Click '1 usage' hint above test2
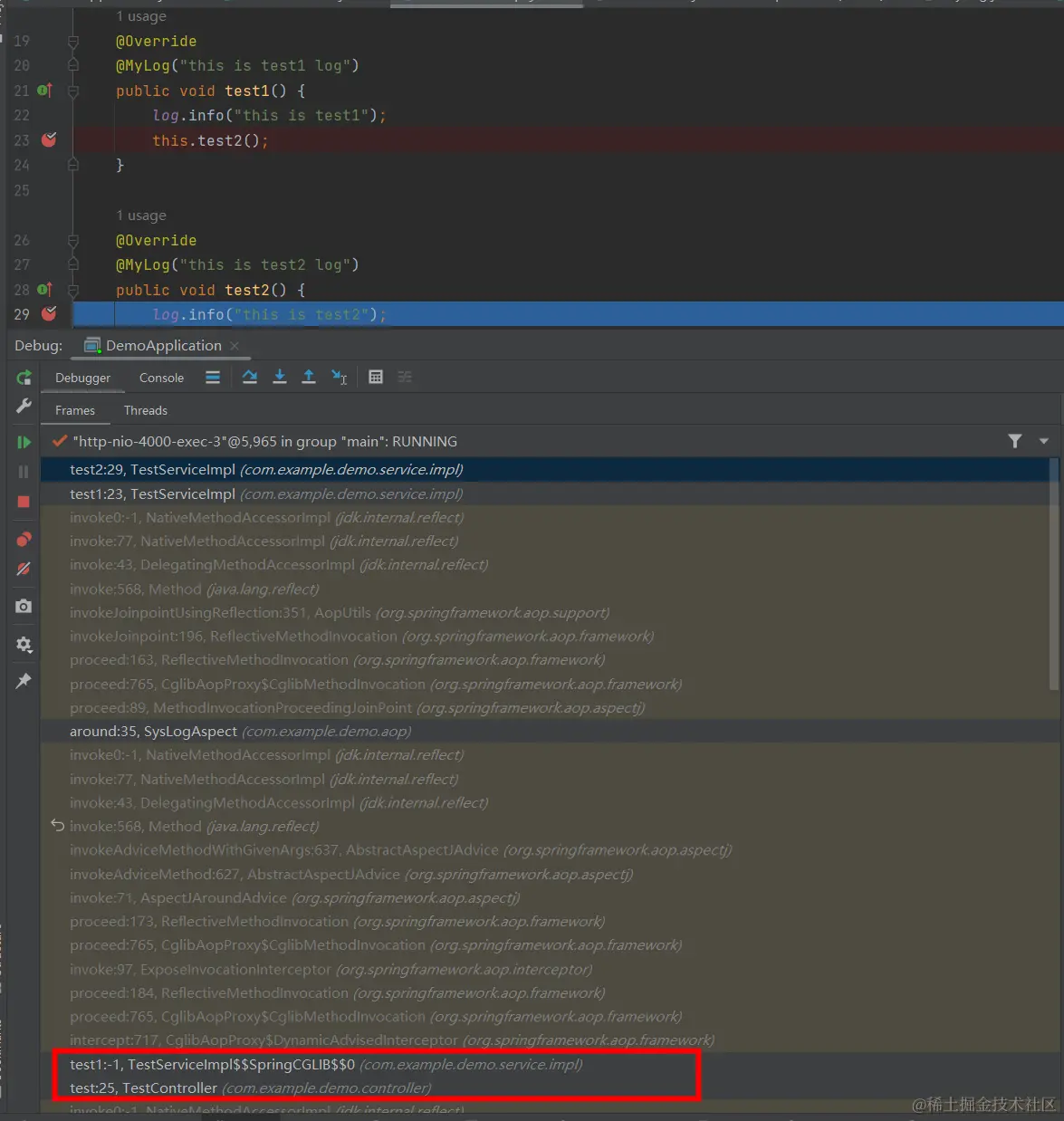 pos(141,216)
